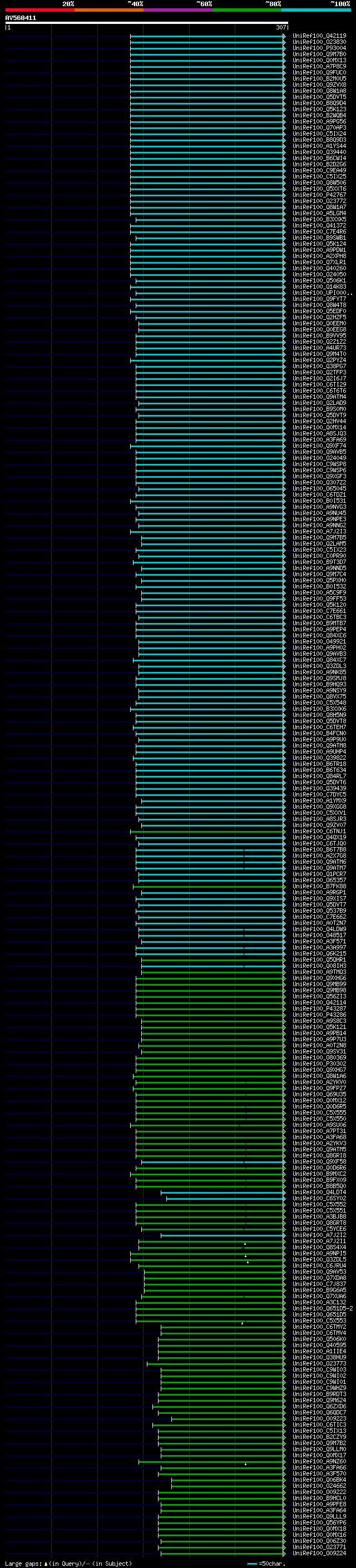
Task: Click label UniRef100_Q6K215
Action: point(319,954)
